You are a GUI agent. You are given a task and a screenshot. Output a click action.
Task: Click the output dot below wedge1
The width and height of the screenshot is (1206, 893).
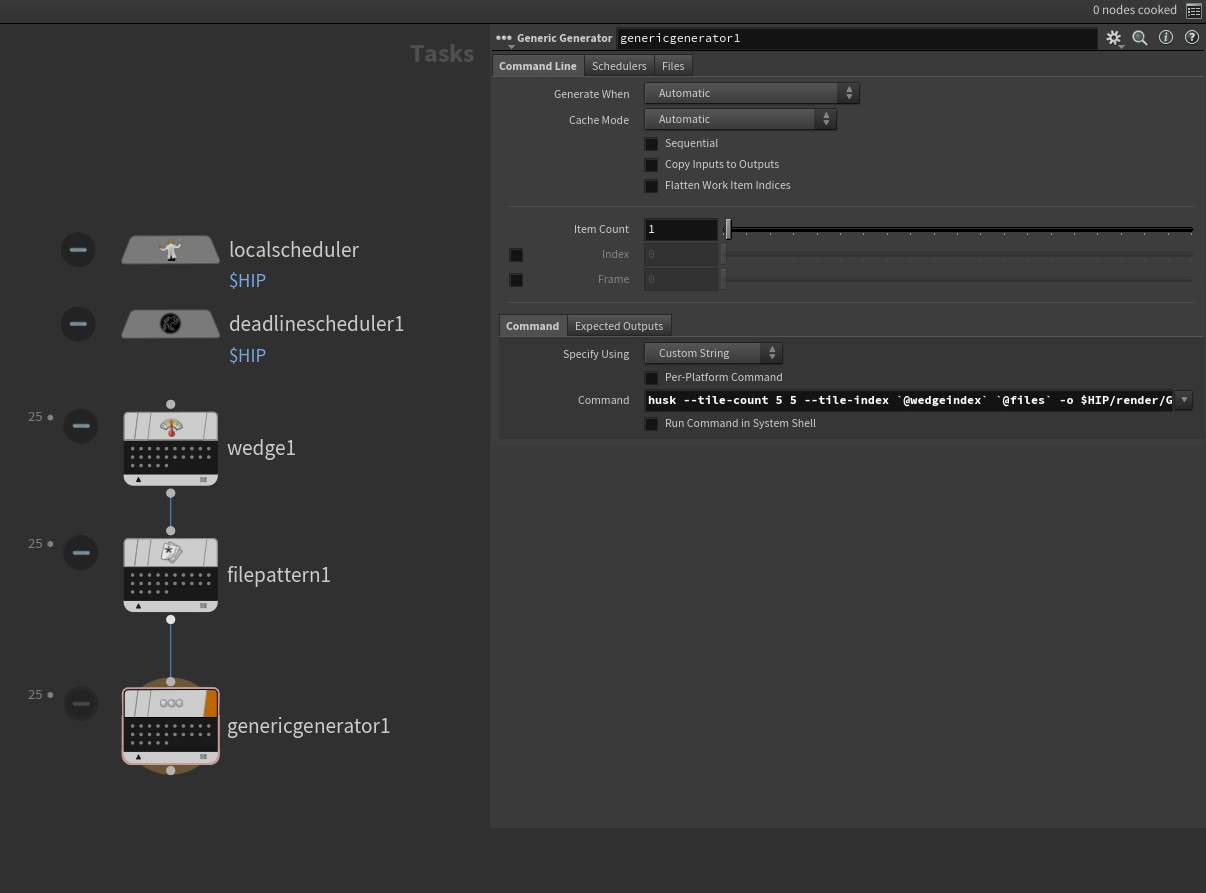(x=171, y=493)
